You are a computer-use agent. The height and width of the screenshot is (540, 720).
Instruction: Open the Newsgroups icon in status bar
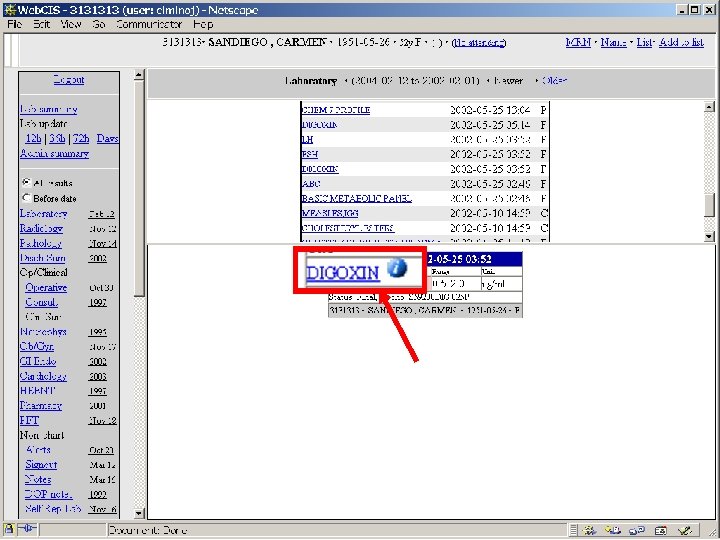click(637, 530)
